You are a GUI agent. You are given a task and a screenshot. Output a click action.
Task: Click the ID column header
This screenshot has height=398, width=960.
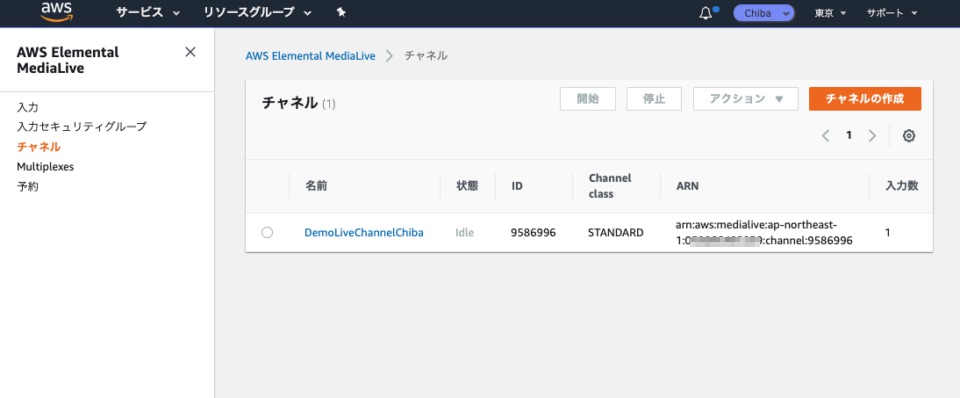pos(517,186)
